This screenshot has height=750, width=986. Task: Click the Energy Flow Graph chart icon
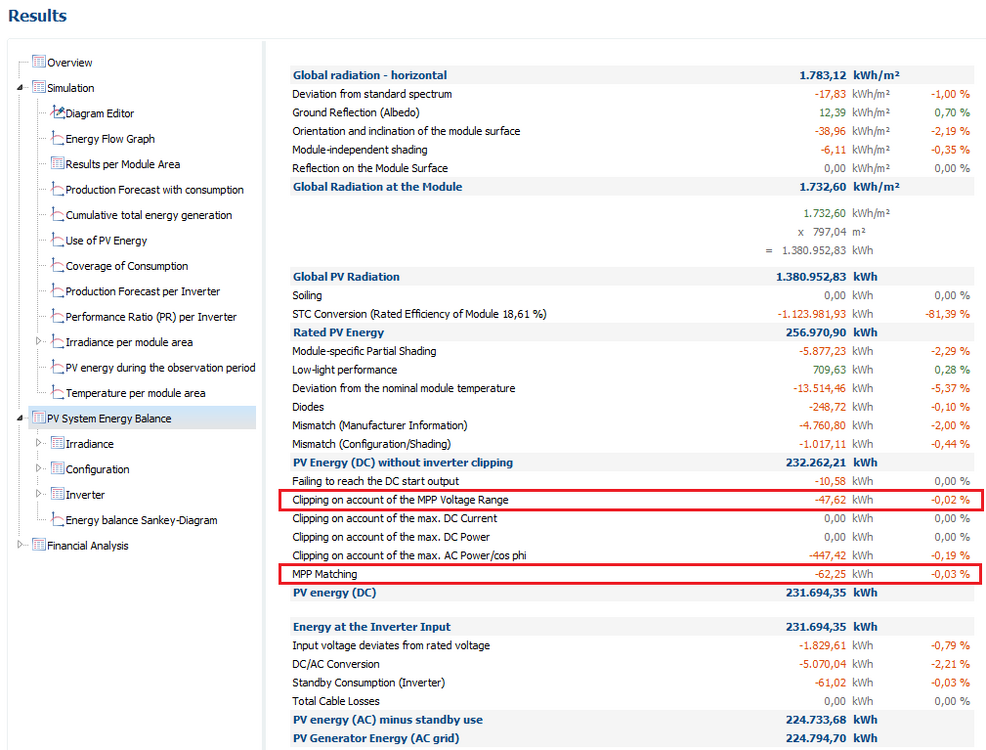coord(58,138)
